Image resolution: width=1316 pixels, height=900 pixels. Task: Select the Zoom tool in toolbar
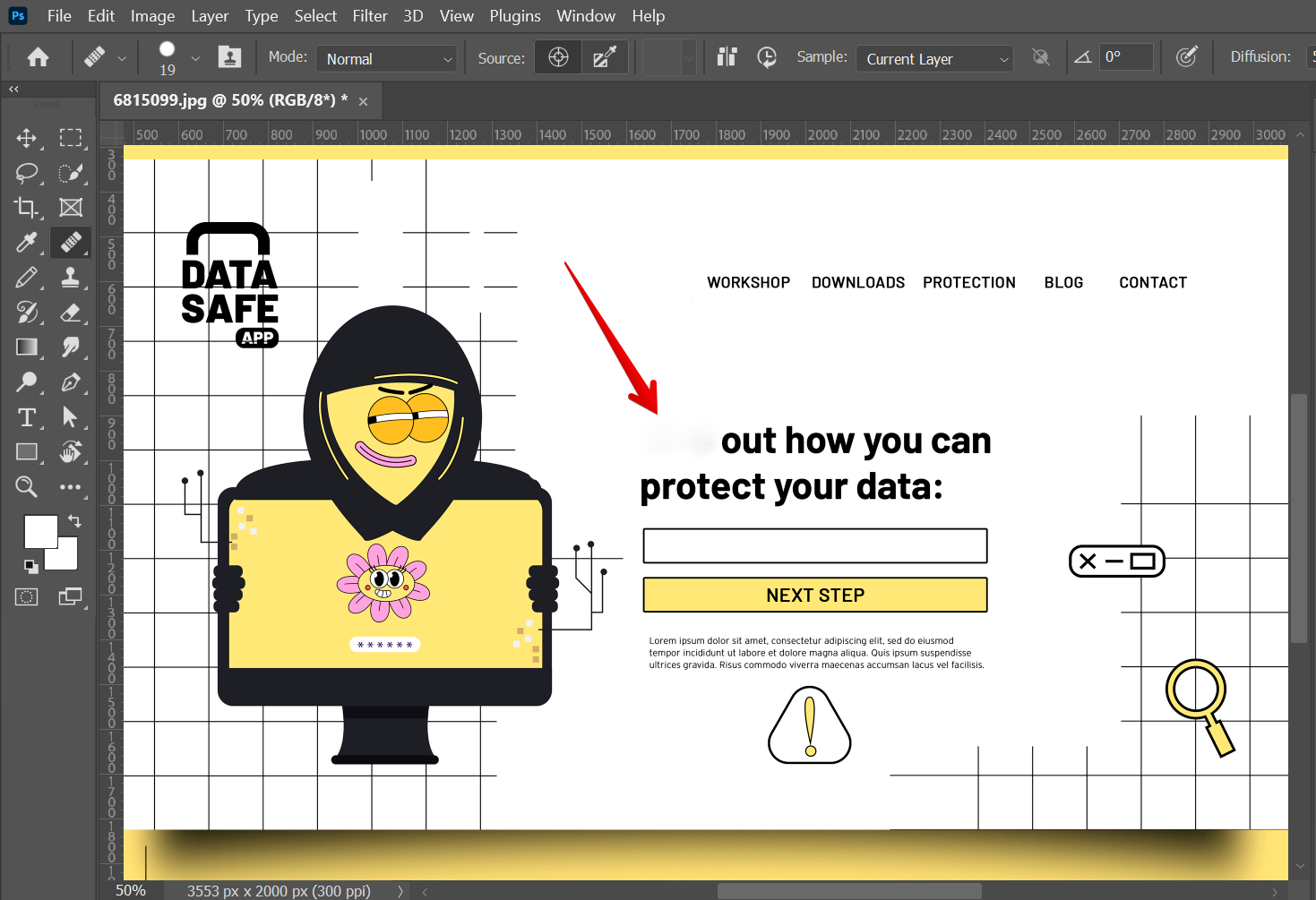[x=27, y=487]
